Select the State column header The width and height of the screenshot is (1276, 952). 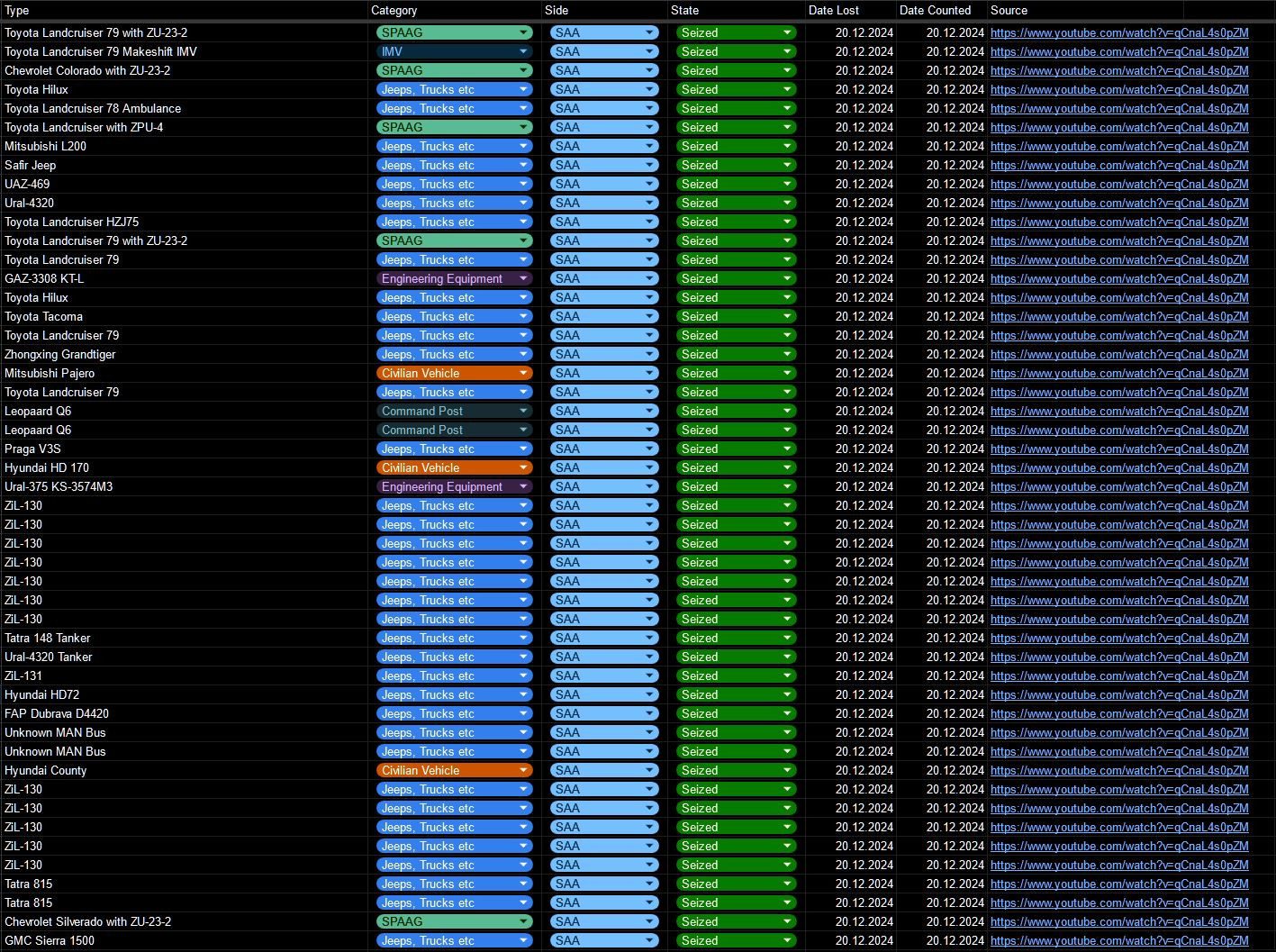point(737,10)
